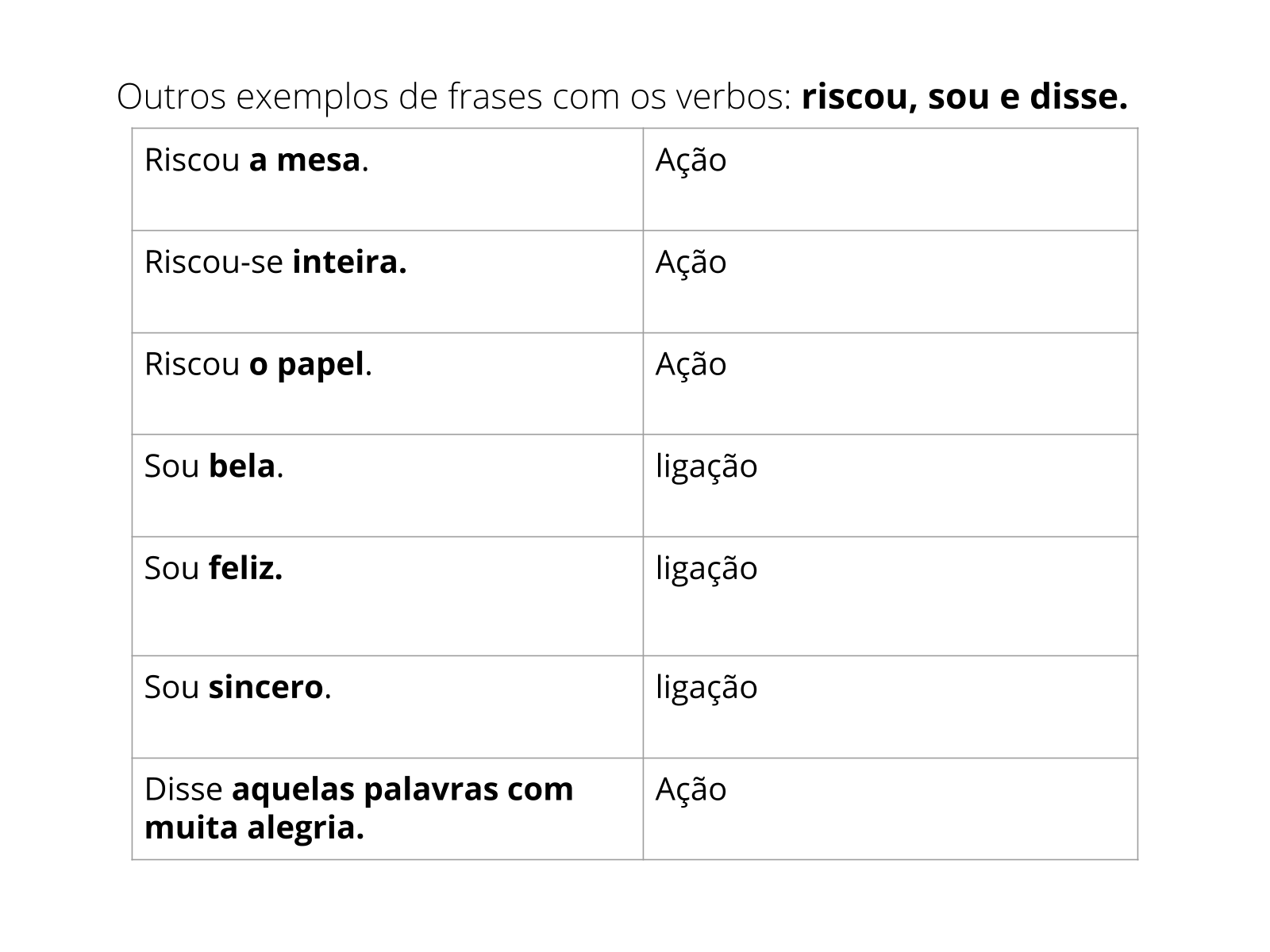Image resolution: width=1270 pixels, height=952 pixels.
Task: Click the cell 'Disse aquelas palavras com muita alegria.'
Action: tap(387, 808)
